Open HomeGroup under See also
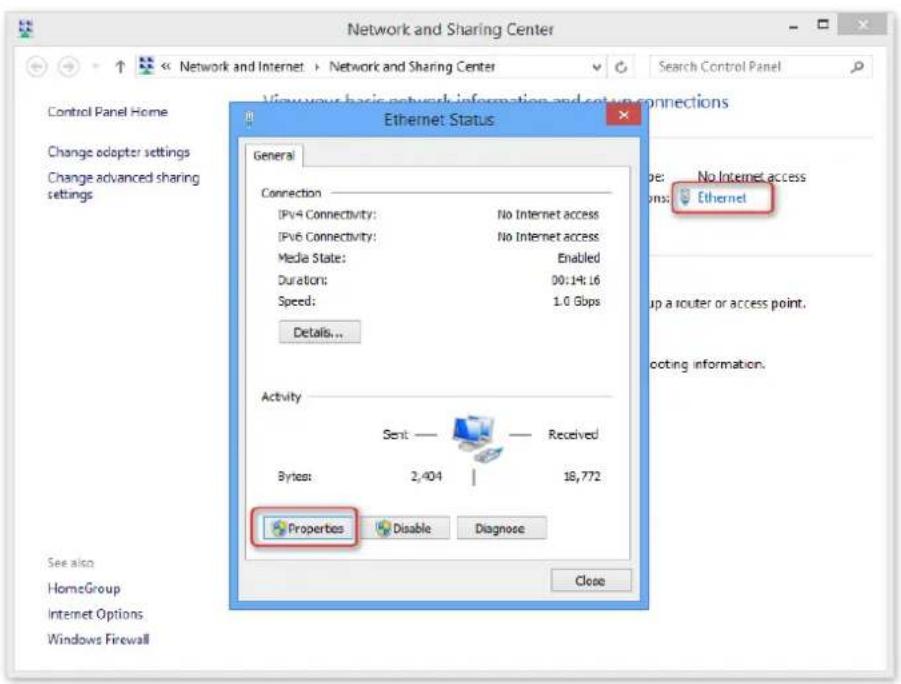 click(84, 588)
